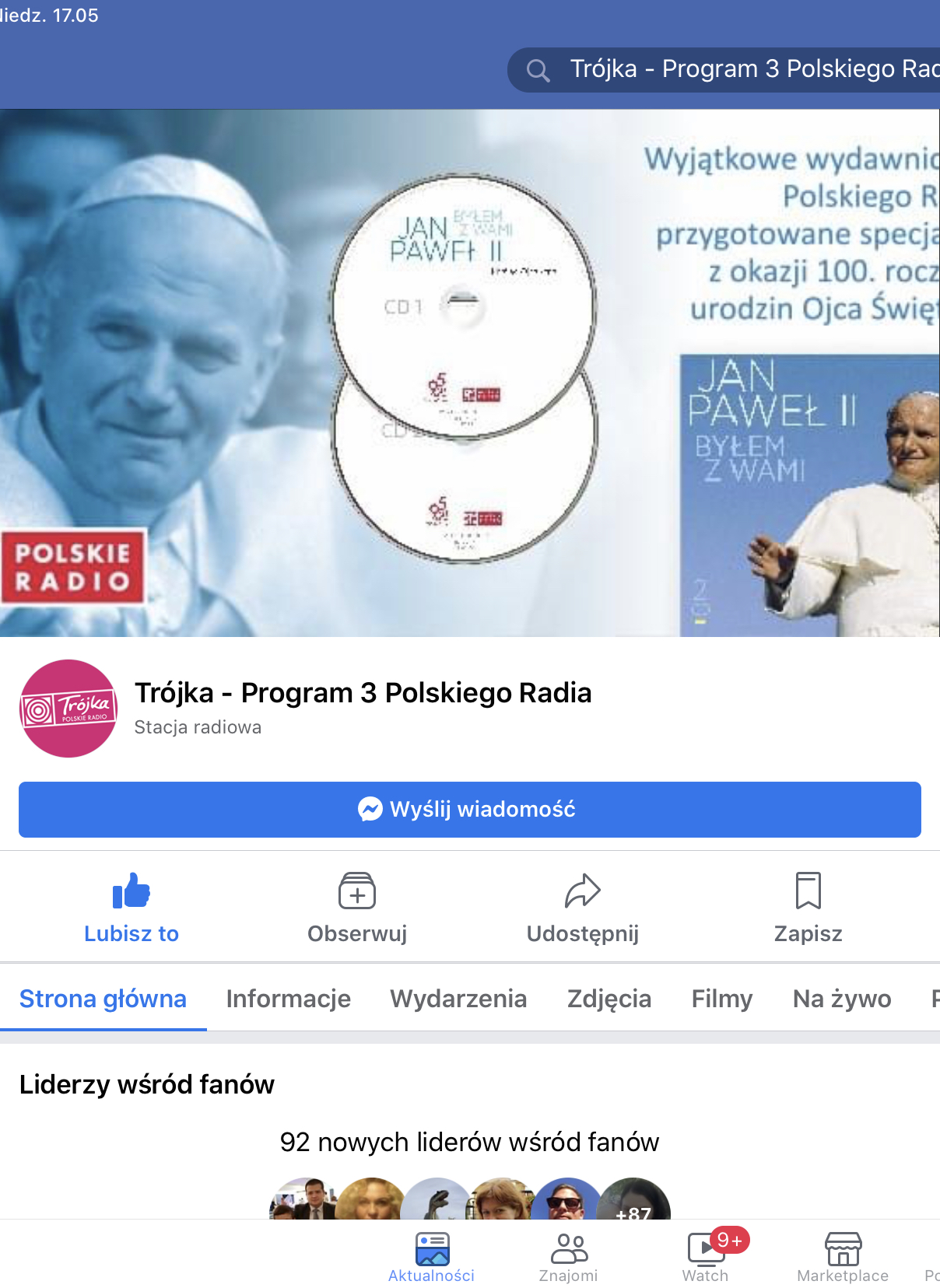
Task: Toggle the Lubisz to thumbs-up like
Action: [x=132, y=891]
